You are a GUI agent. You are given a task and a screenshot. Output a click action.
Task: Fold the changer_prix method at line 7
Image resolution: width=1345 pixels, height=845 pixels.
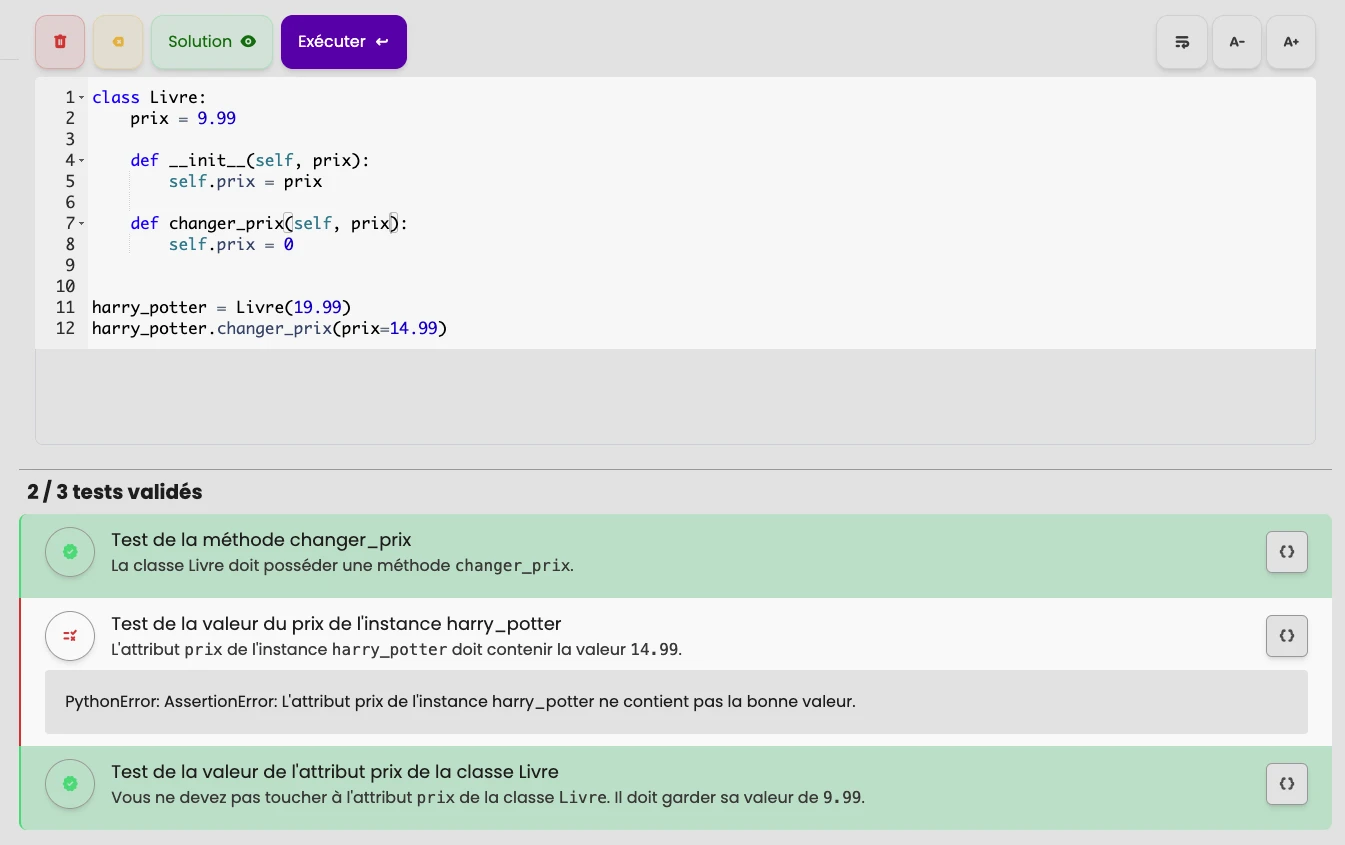pos(81,223)
